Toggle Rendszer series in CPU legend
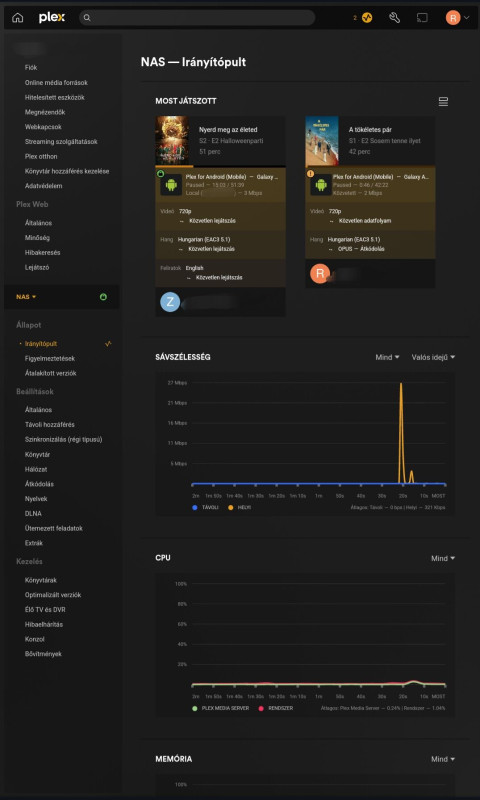Image resolution: width=480 pixels, height=800 pixels. click(x=275, y=708)
